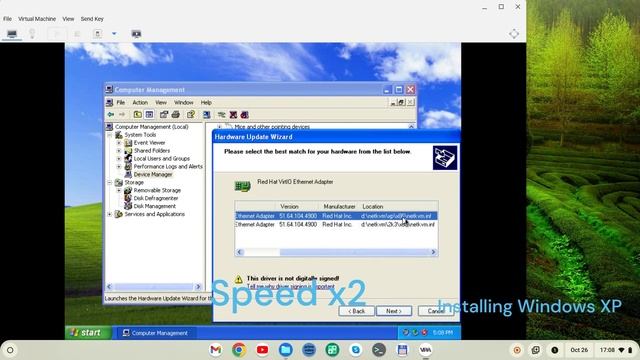The height and width of the screenshot is (360, 640).
Task: Collapse the Storage tree node
Action: (x=110, y=182)
